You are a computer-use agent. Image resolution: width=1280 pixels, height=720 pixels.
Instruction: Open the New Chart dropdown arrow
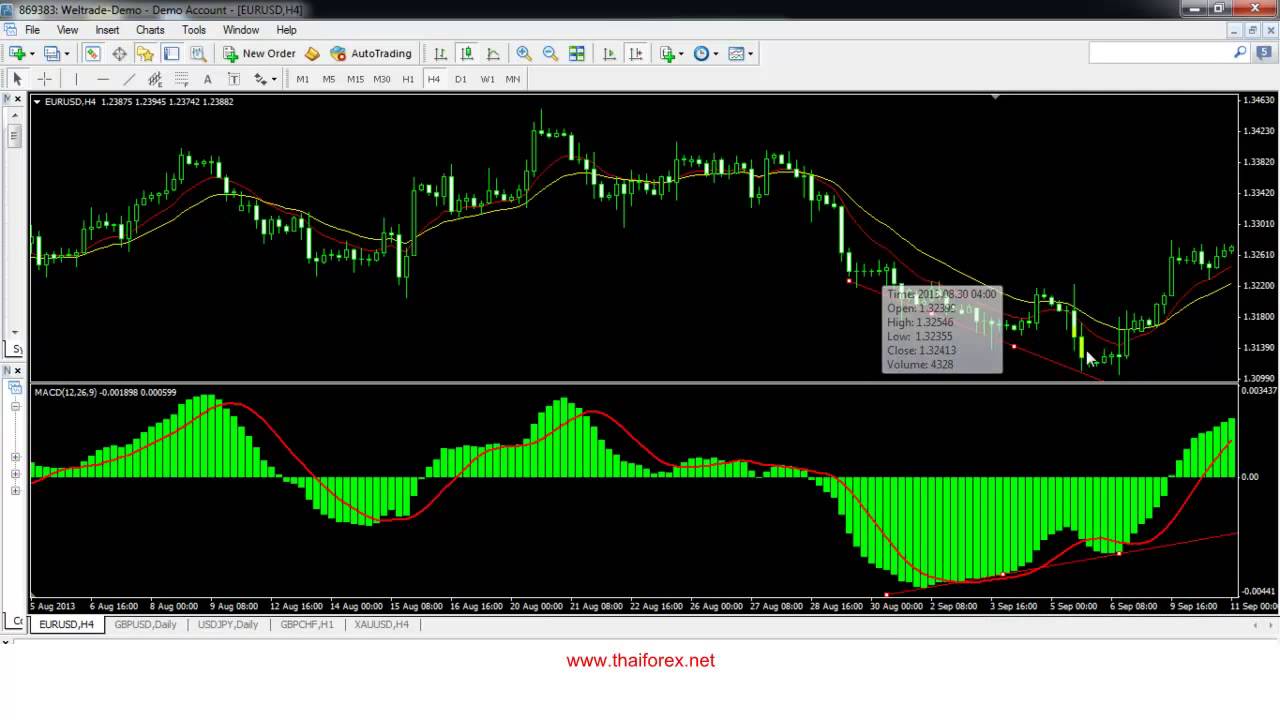32,54
